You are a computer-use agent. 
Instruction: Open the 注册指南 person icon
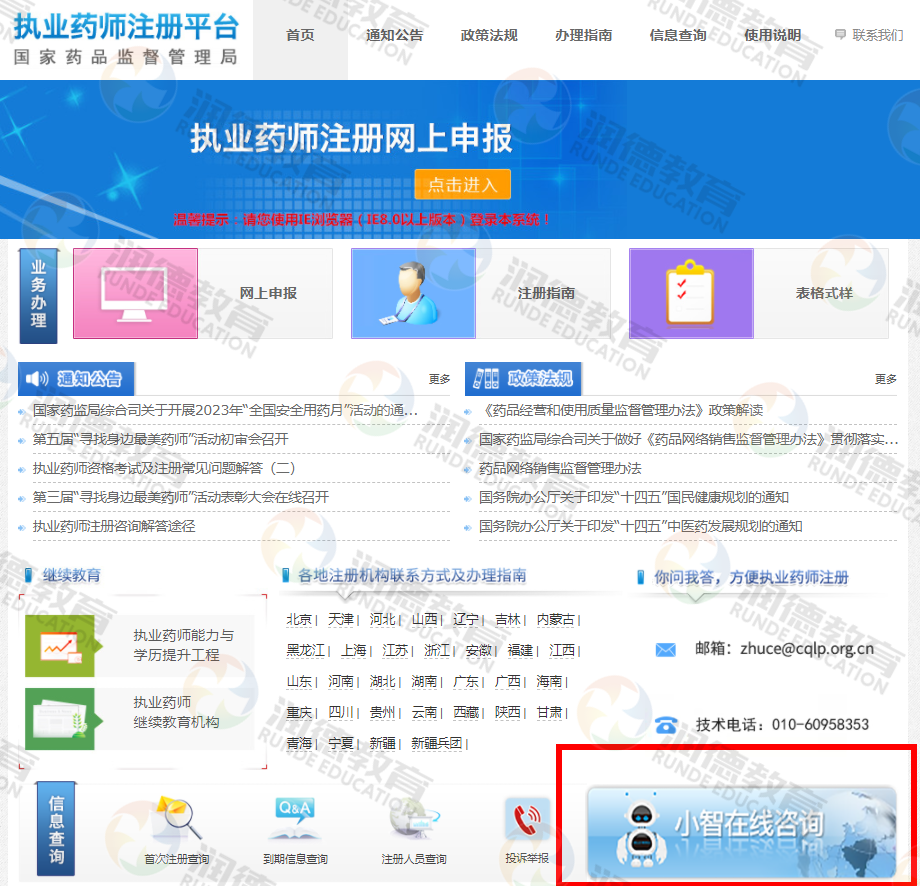tap(413, 293)
